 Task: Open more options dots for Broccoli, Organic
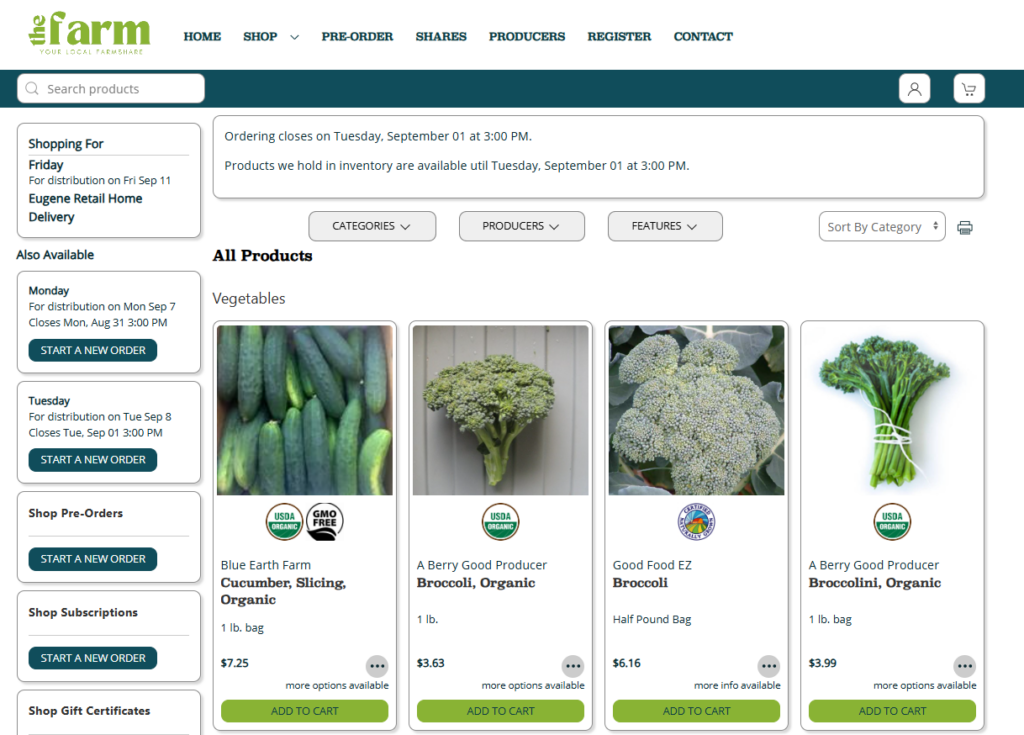(x=573, y=666)
